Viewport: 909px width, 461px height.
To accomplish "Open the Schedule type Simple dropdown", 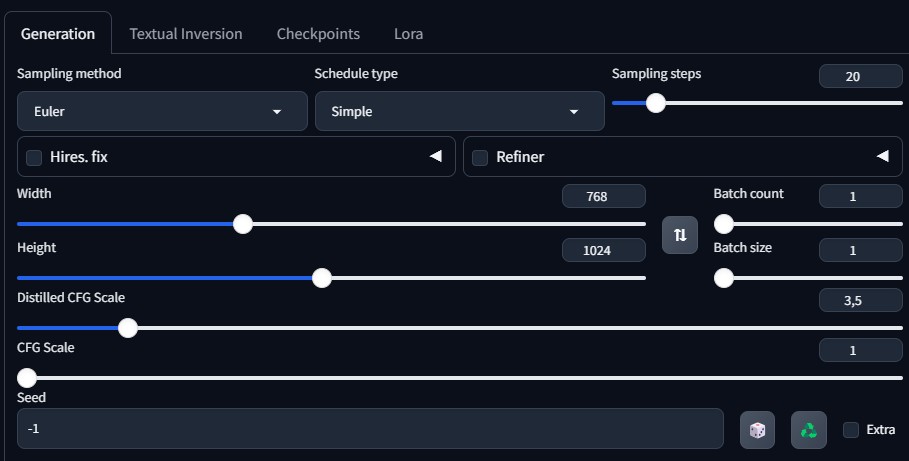I will point(460,111).
